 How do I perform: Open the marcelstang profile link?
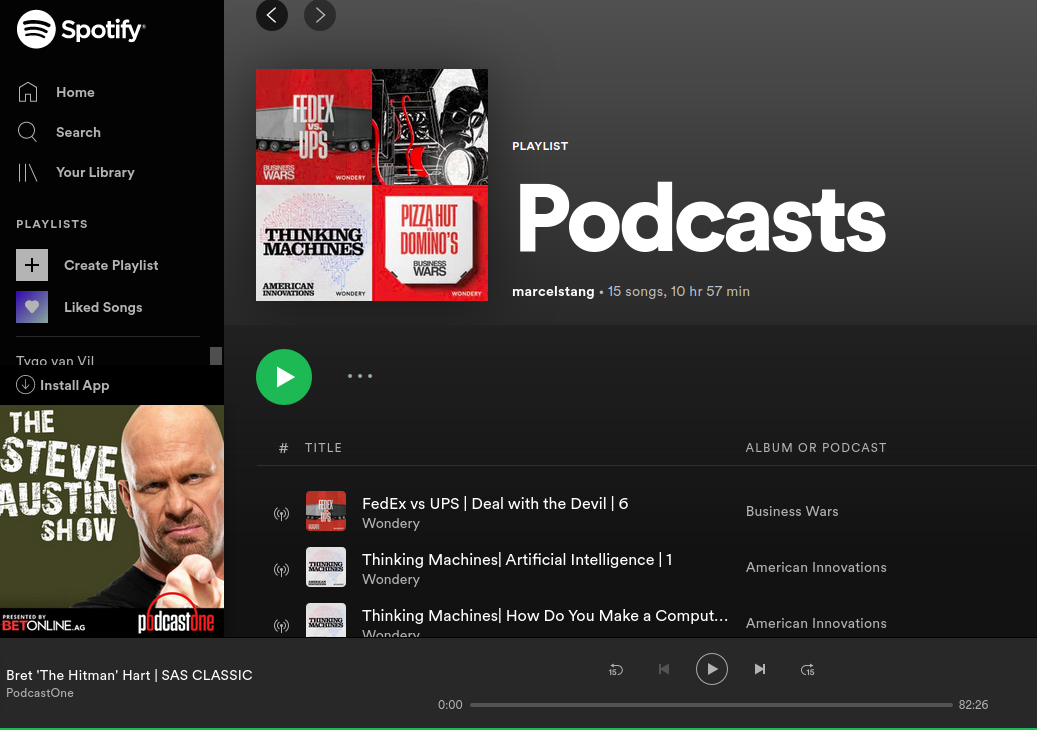(553, 292)
